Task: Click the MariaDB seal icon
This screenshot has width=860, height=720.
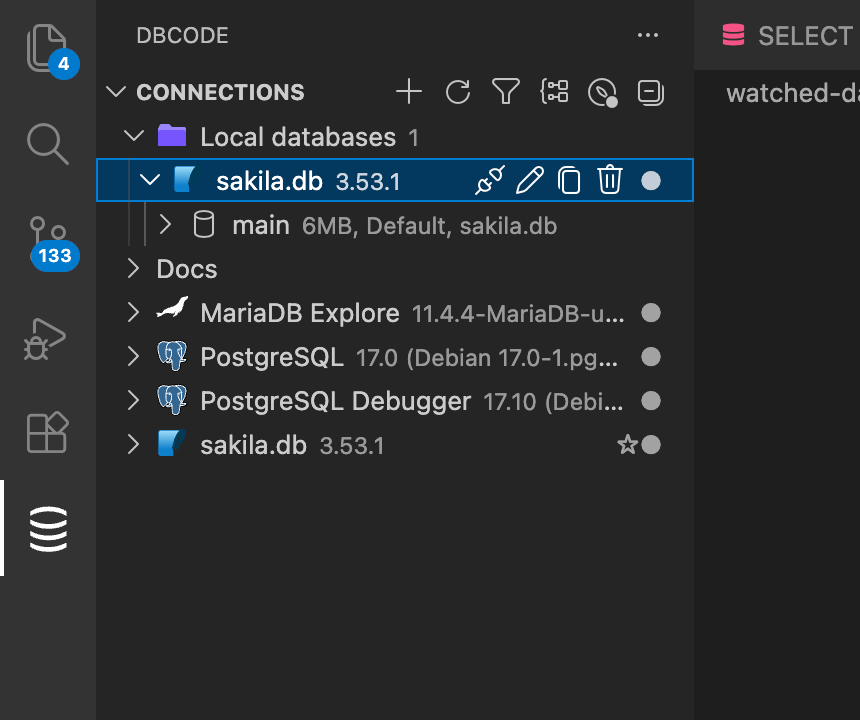Action: 172,309
